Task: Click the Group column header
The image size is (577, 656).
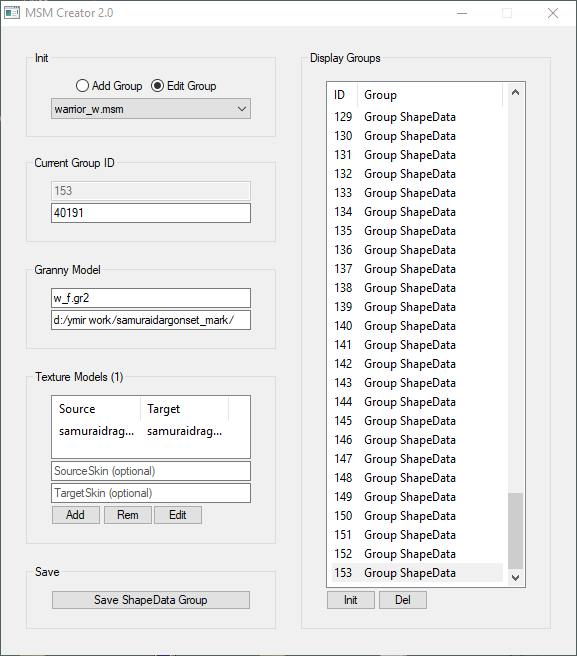Action: [x=430, y=95]
